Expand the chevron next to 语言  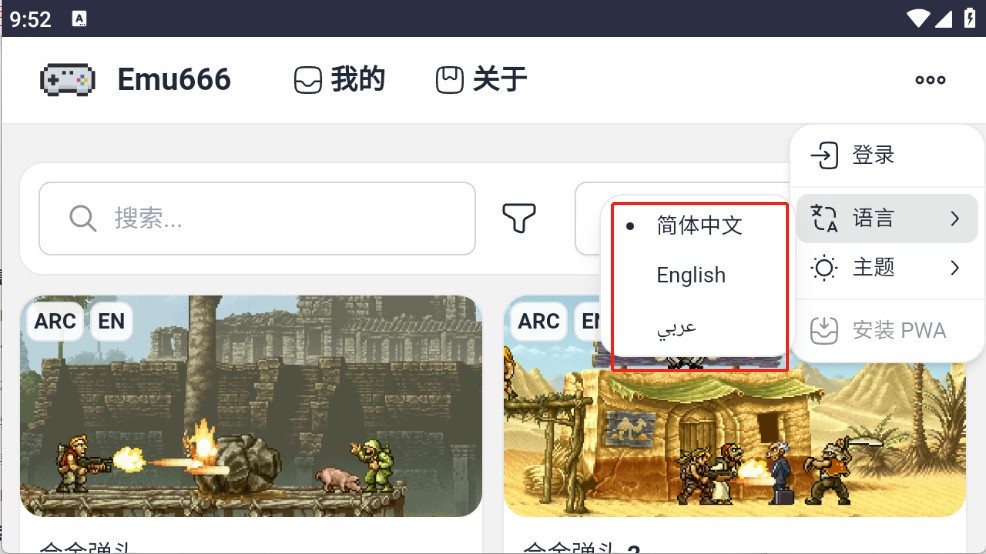point(955,218)
